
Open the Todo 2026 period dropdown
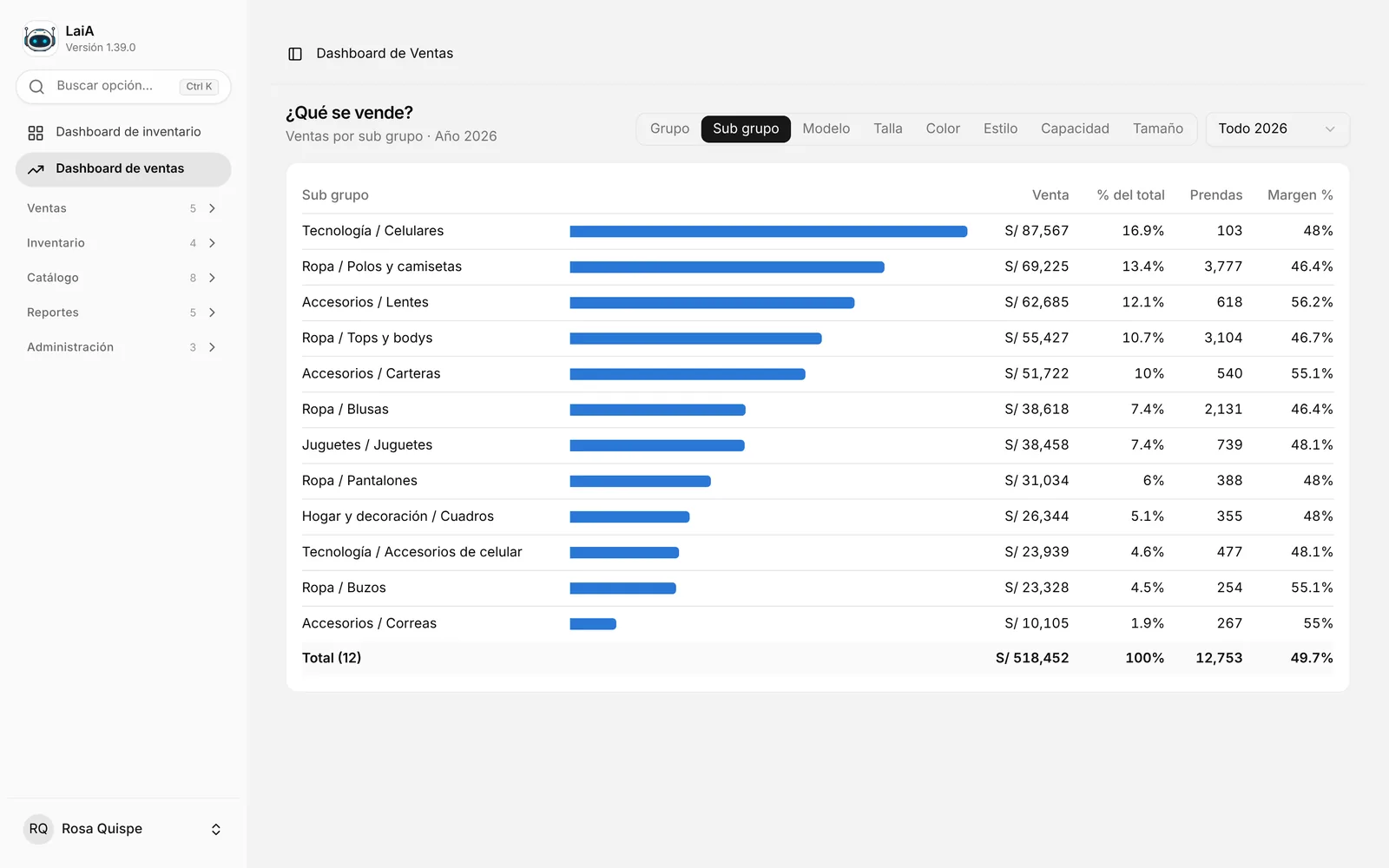click(1277, 129)
